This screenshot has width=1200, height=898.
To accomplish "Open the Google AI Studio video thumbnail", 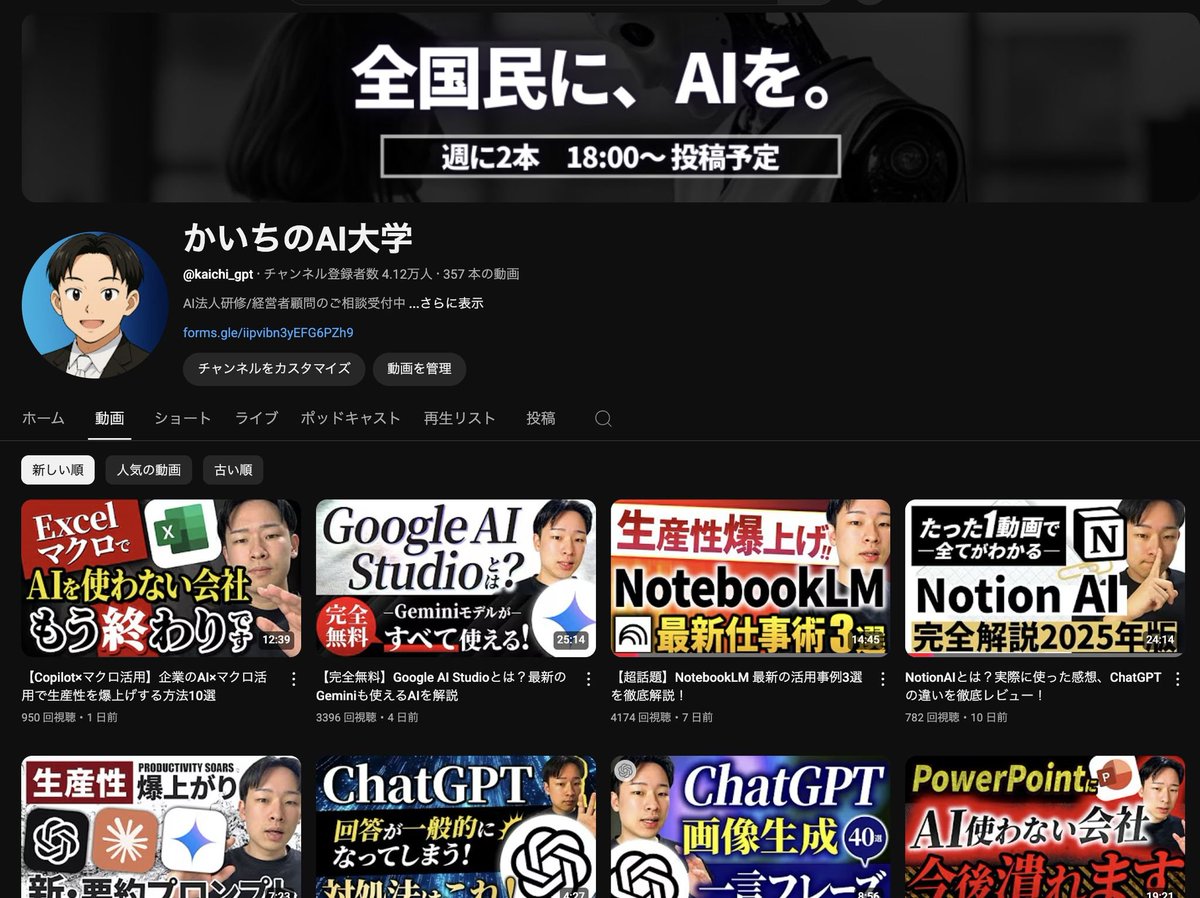I will 456,578.
